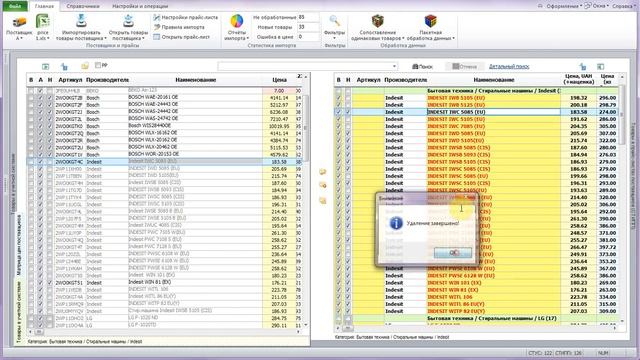
Task: Toggle Н checkbox for left Indesit WIN 81 (EX) row
Action: click(x=50, y=282)
